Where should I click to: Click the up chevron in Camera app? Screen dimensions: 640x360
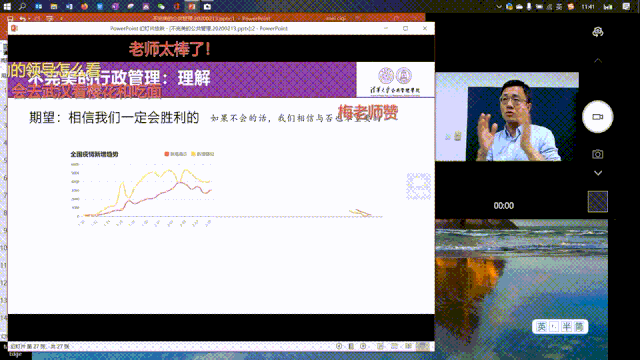598,60
